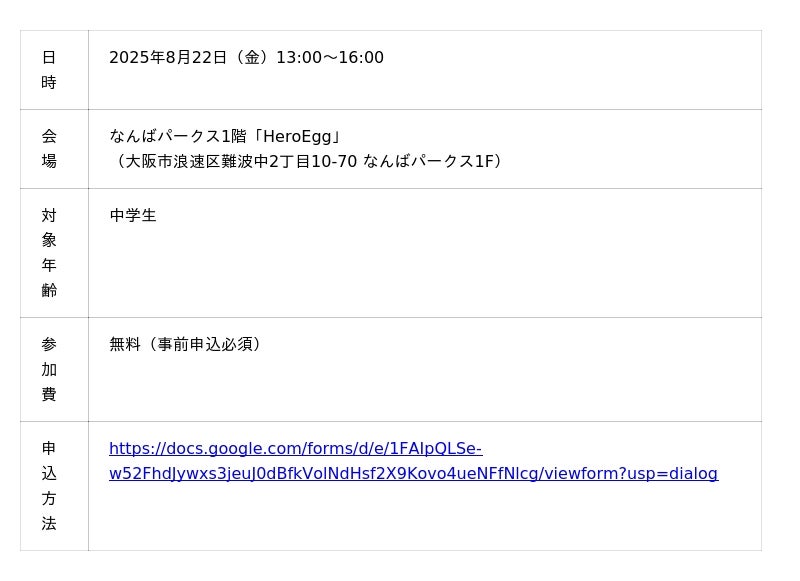
Task: Click the 対象年齢 row header cell
Action: click(x=49, y=252)
